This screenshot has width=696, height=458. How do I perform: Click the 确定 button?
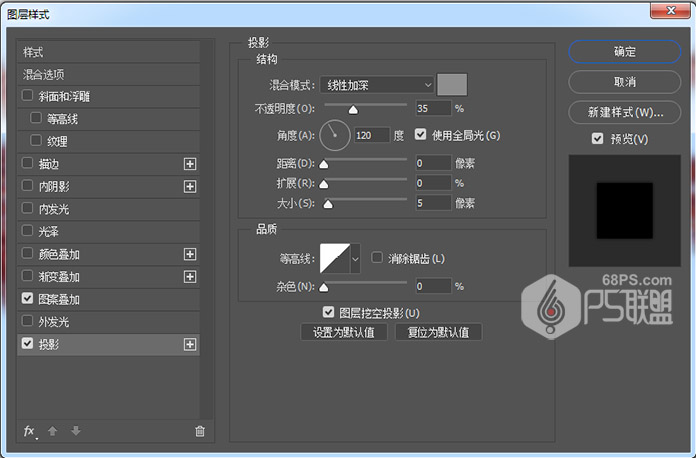point(625,52)
